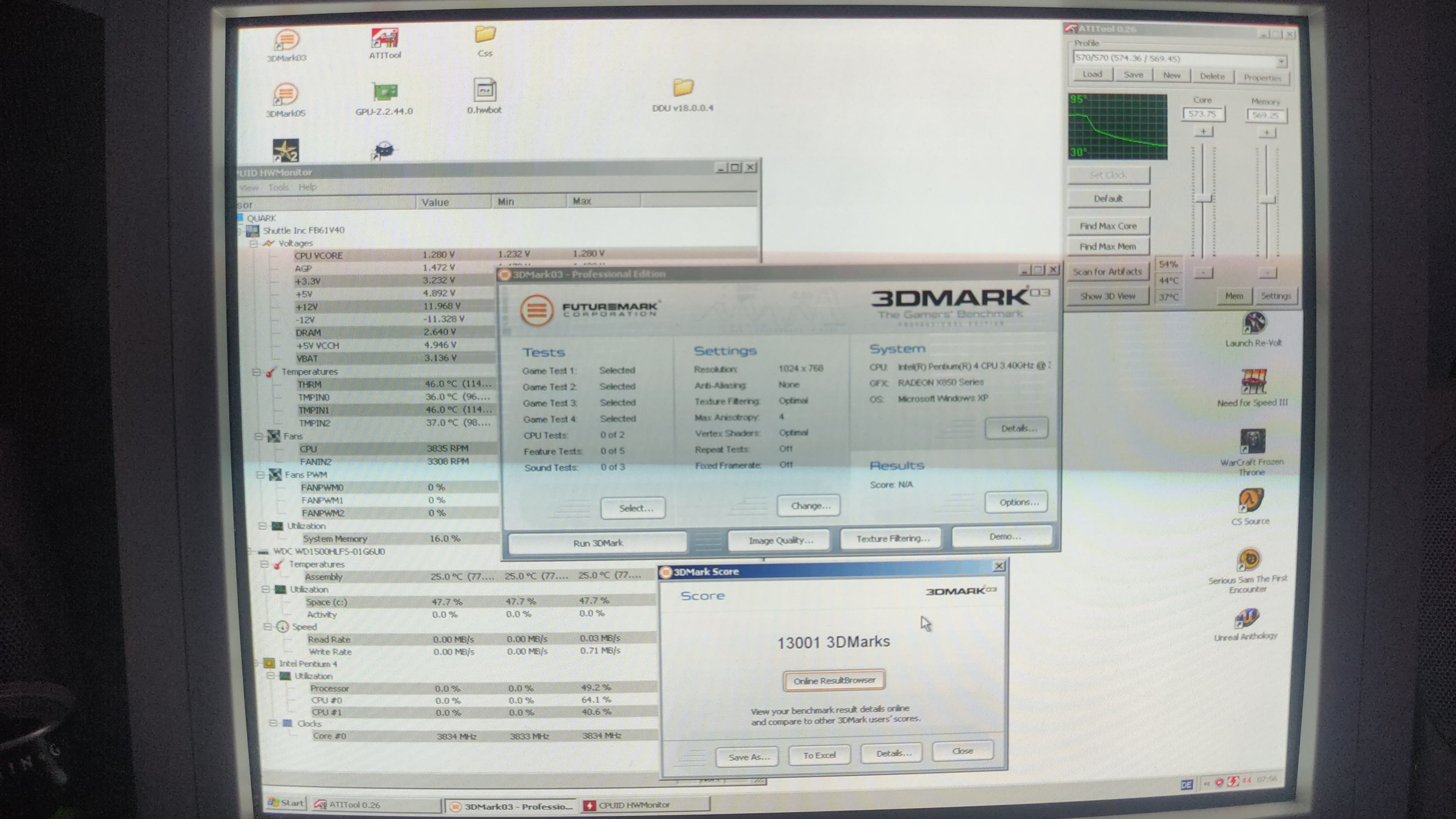Collapse the Voltages node in HWMonitor
This screenshot has height=819, width=1456.
254,243
